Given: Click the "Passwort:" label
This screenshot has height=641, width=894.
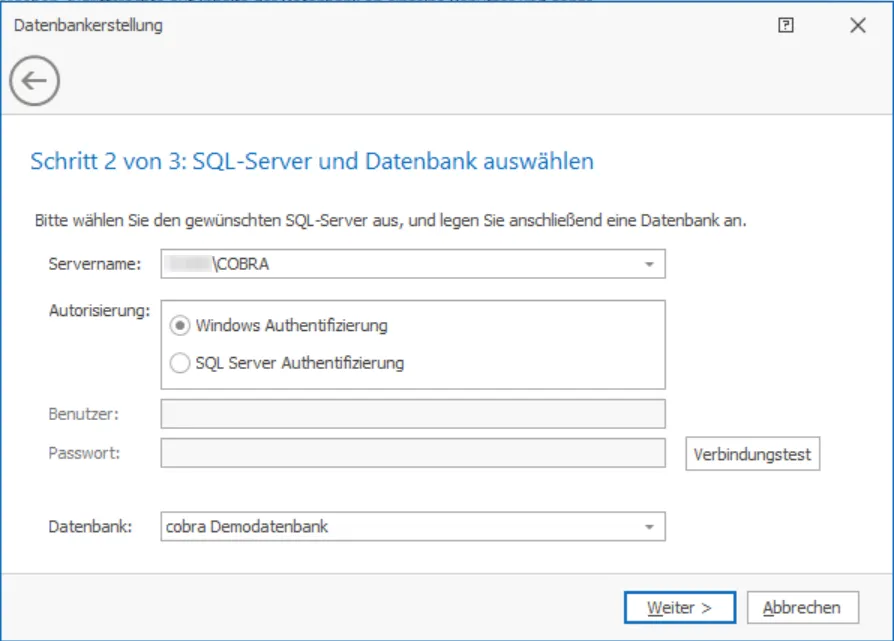Looking at the screenshot, I should coord(84,453).
